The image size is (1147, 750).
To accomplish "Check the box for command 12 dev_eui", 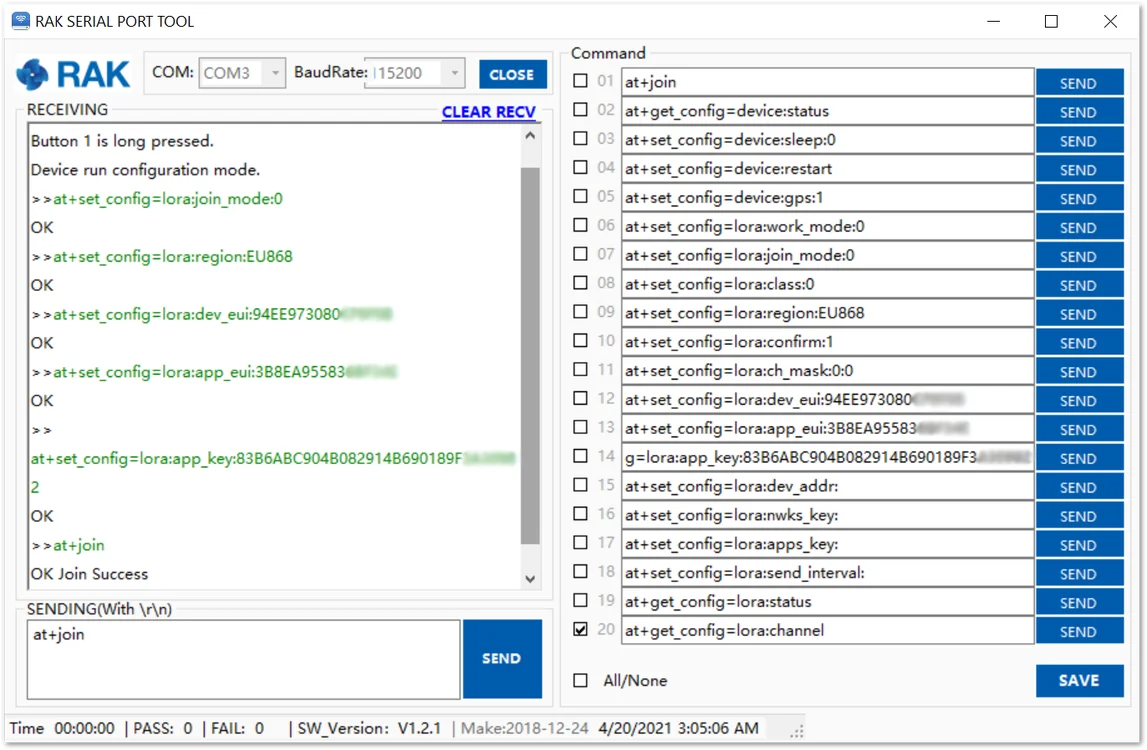I will 581,398.
